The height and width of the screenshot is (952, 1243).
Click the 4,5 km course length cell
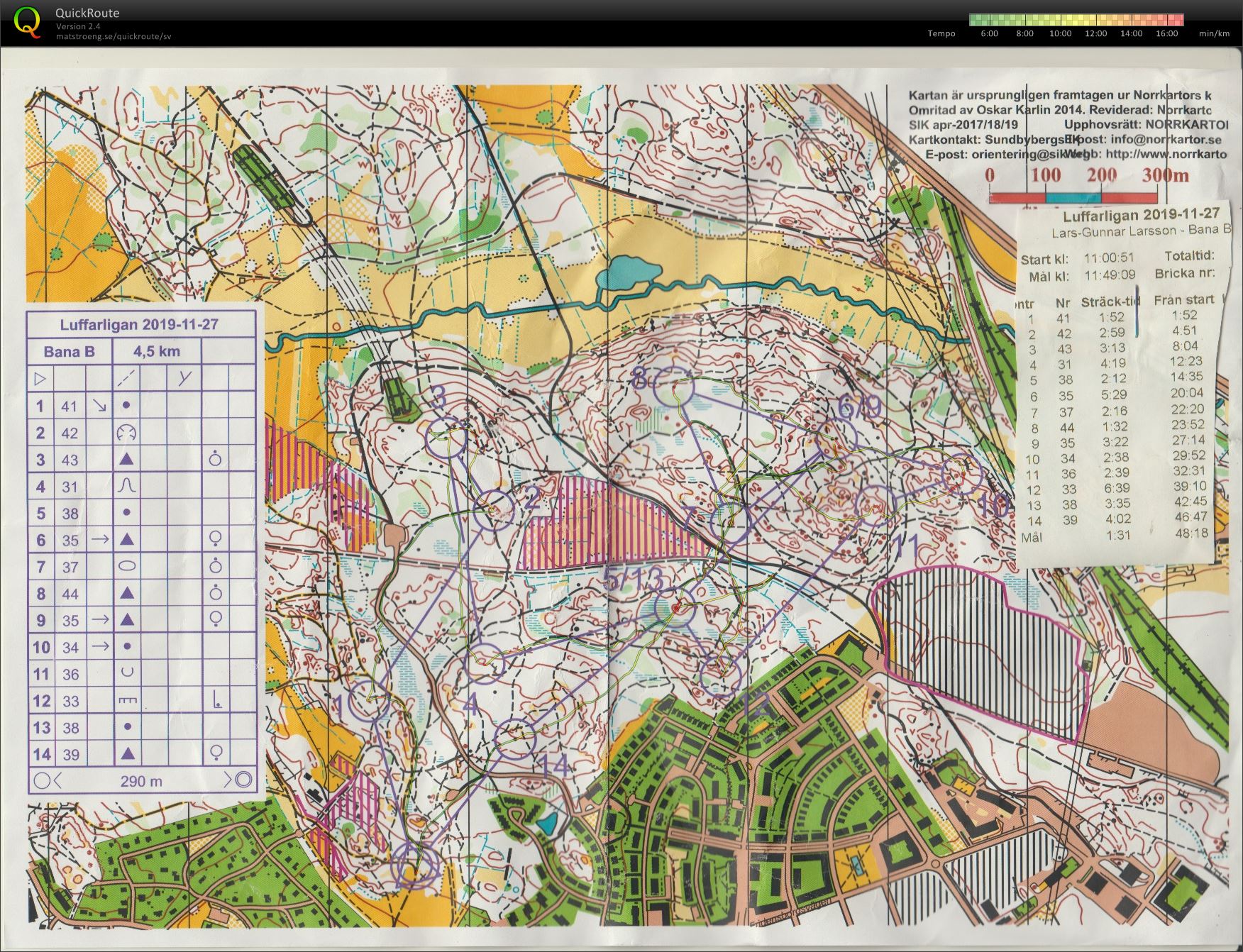pyautogui.click(x=157, y=351)
